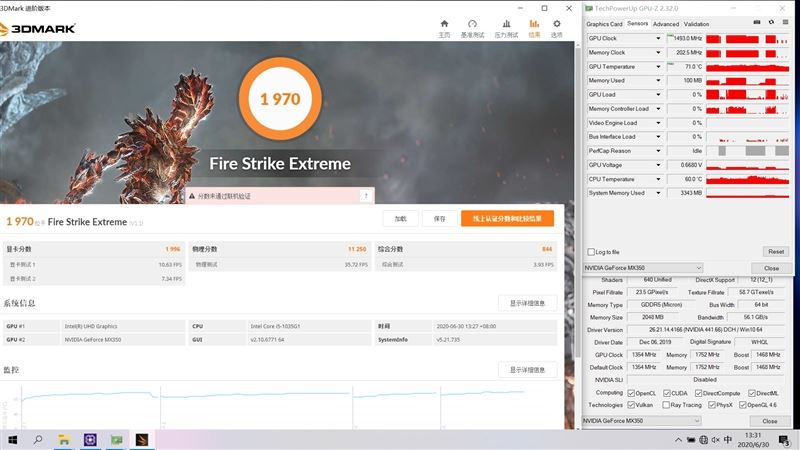Click the network globe tray icon
This screenshot has height=450, width=800.
point(704,440)
